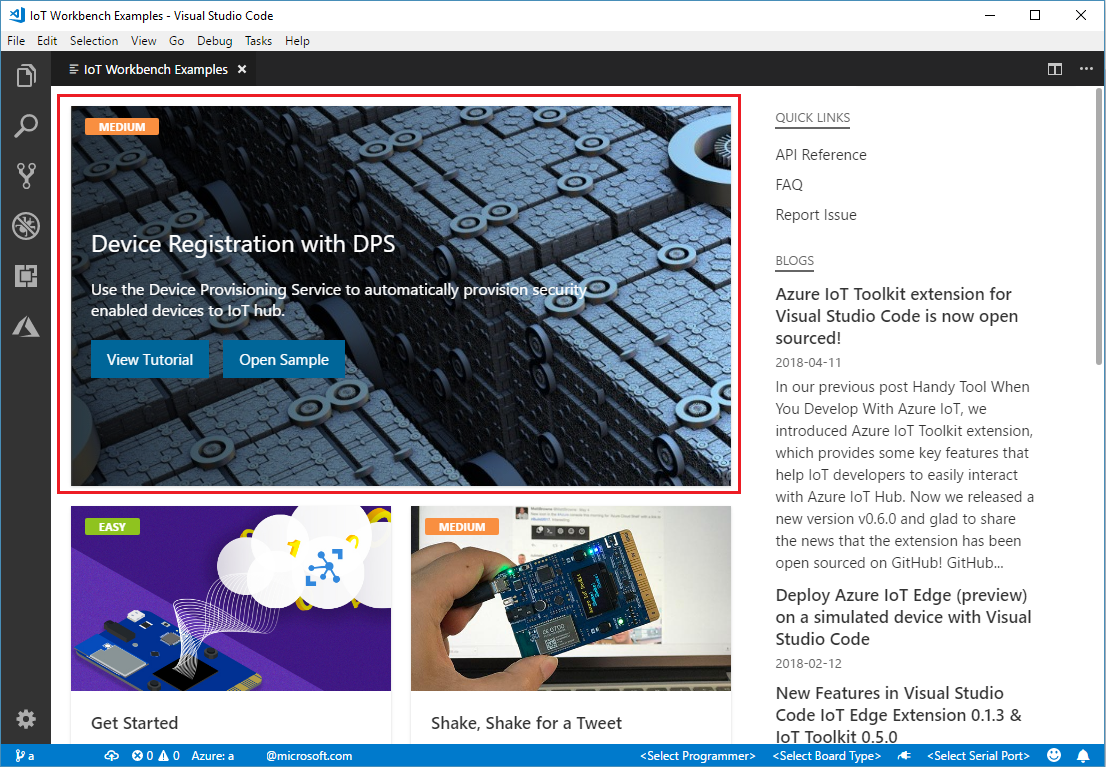Open the Source Control branch icon
This screenshot has height=767, width=1106.
tap(26, 176)
